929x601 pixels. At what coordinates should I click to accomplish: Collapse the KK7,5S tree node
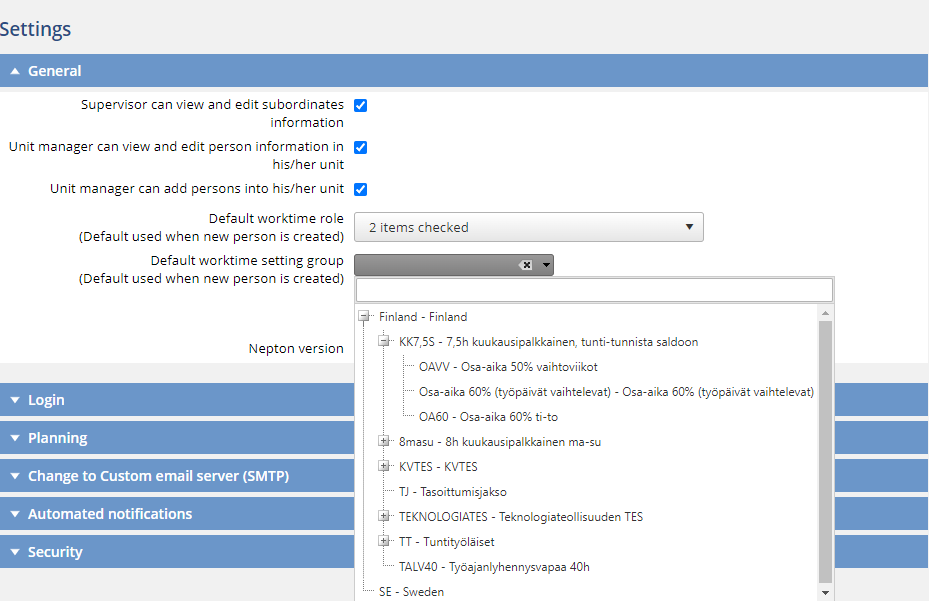click(x=384, y=341)
